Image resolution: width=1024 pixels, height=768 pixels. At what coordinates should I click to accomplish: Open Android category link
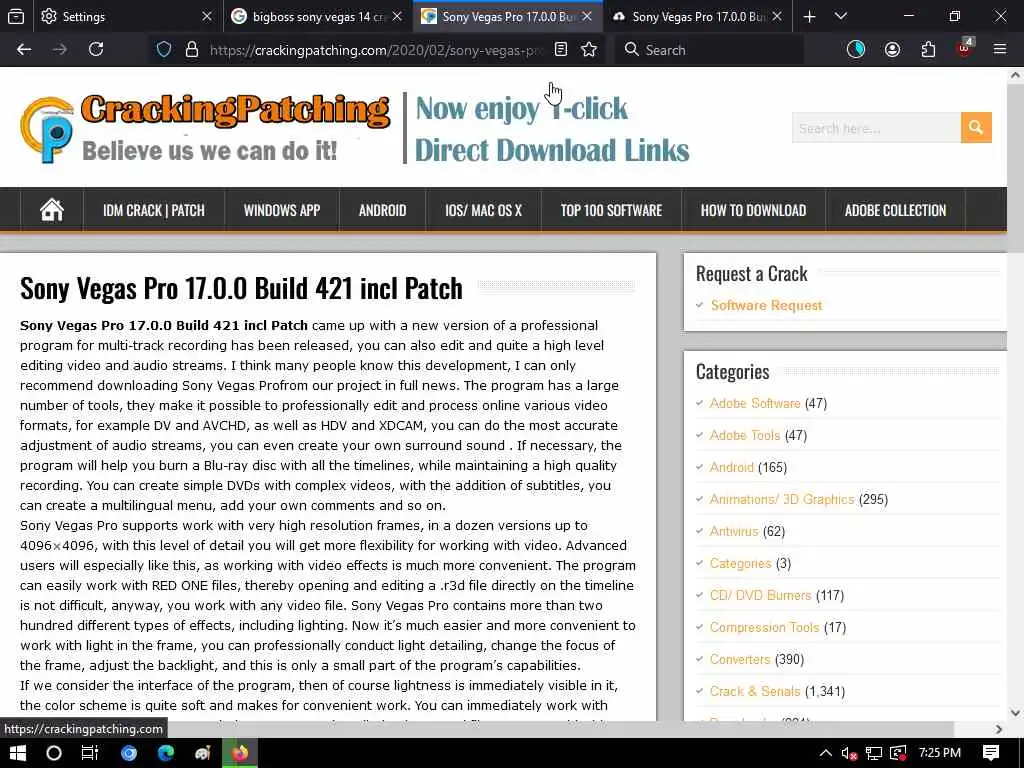(731, 468)
